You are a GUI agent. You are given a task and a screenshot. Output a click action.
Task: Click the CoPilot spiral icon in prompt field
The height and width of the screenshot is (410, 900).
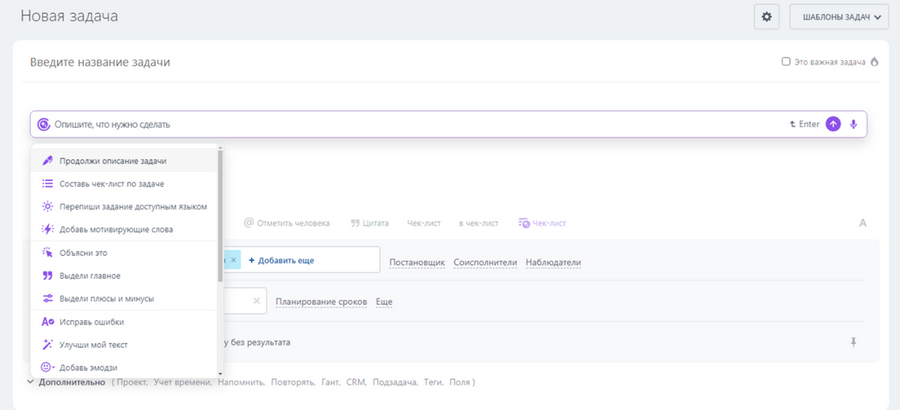44,124
